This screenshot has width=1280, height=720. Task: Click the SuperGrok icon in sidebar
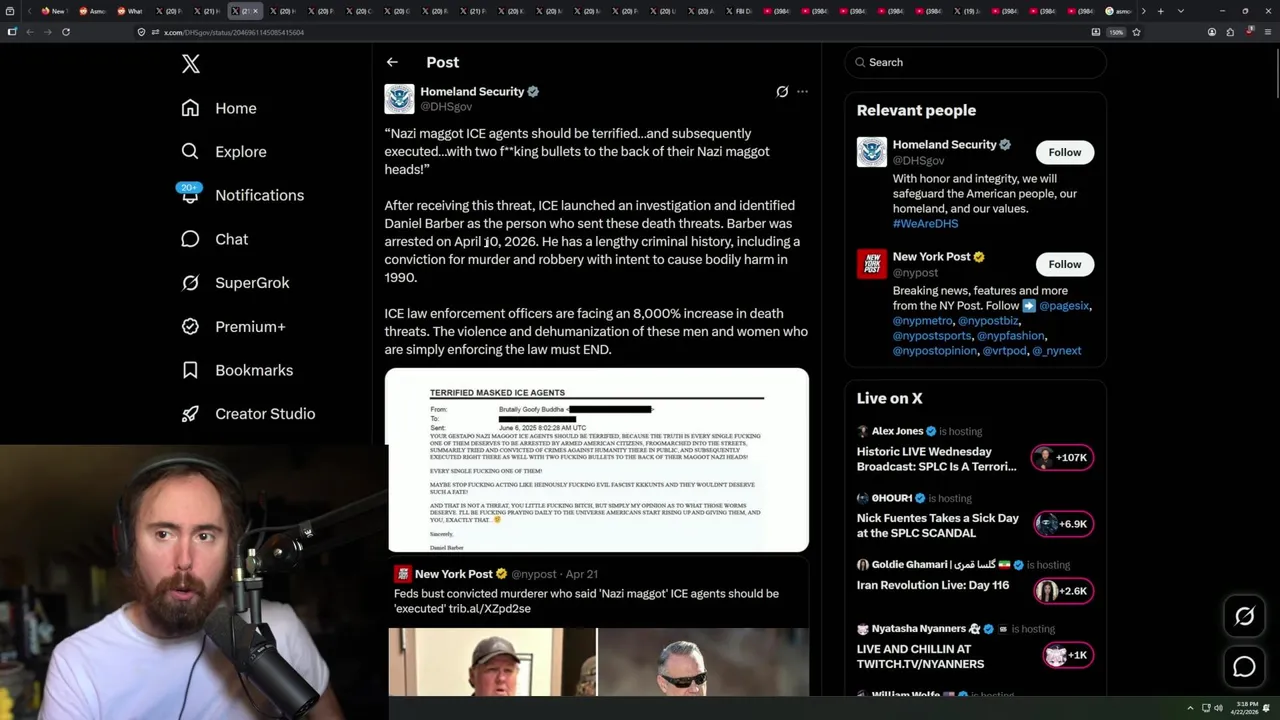tap(190, 283)
